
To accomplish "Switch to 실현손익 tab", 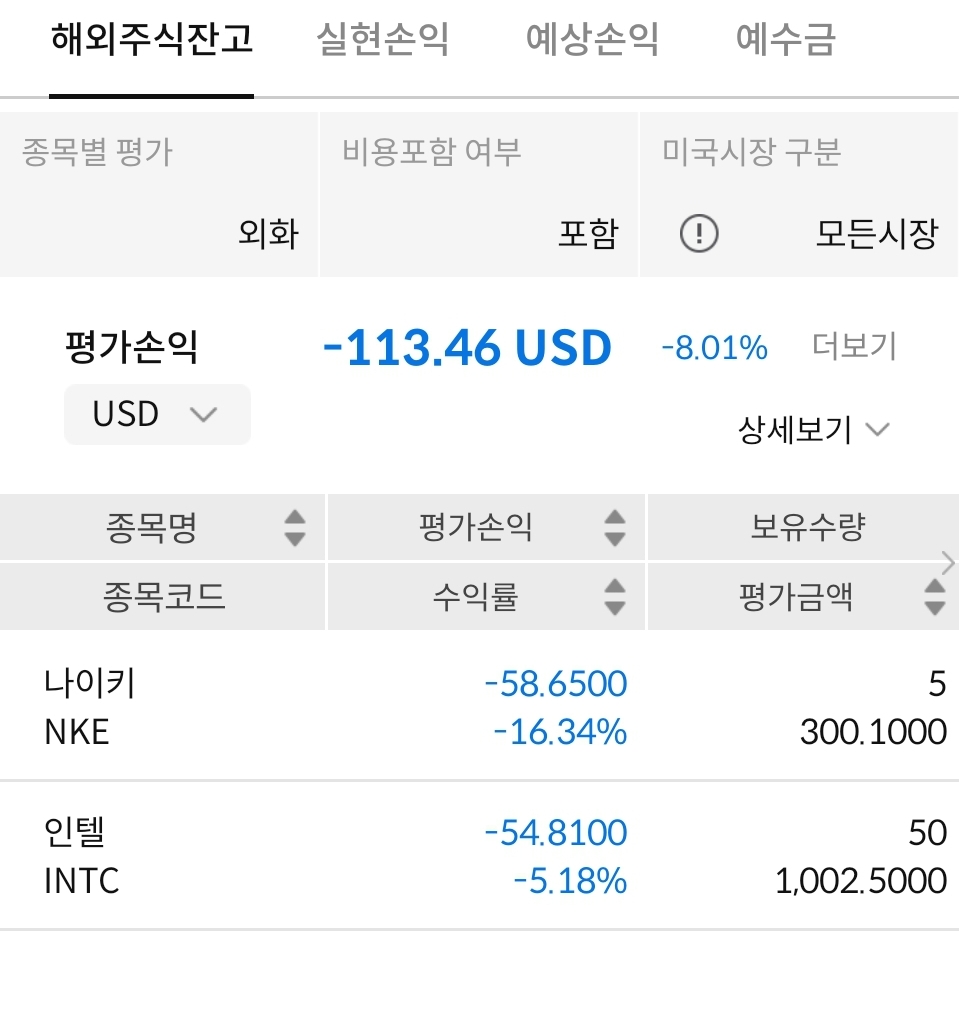I will (x=382, y=40).
